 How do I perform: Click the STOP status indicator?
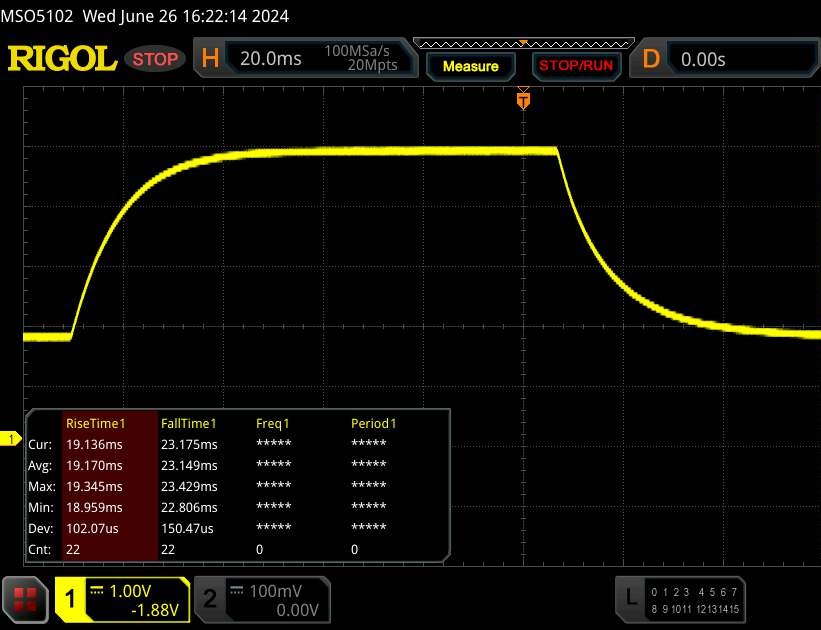[x=155, y=59]
